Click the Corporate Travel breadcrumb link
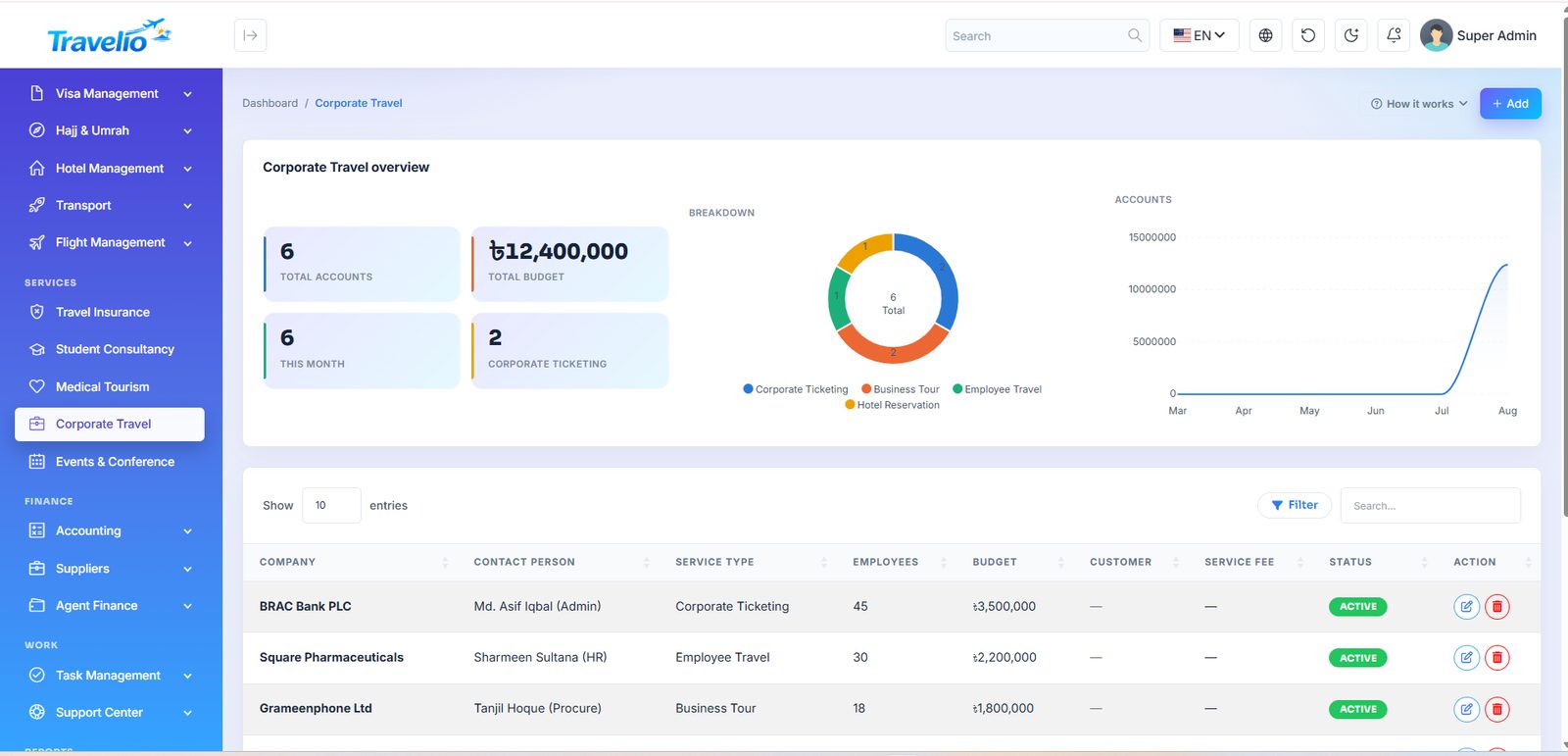The height and width of the screenshot is (756, 1568). 359,103
